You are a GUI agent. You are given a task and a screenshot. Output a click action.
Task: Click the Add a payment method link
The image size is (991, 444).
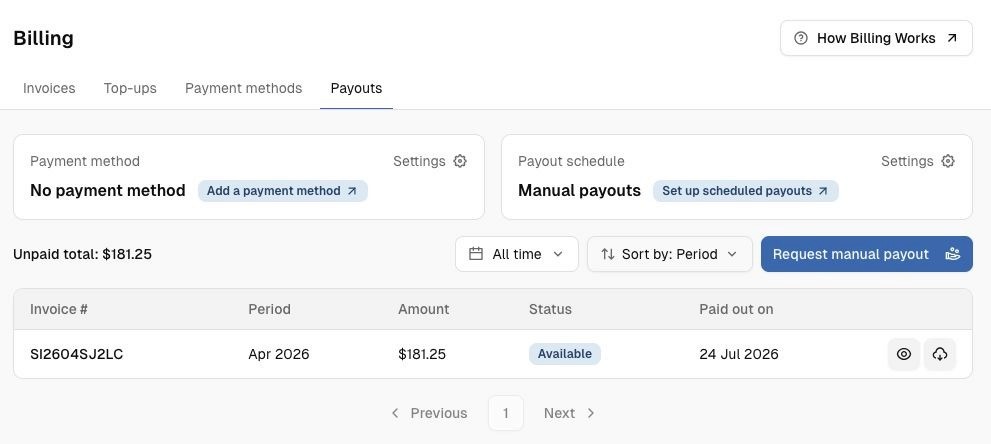tap(283, 191)
